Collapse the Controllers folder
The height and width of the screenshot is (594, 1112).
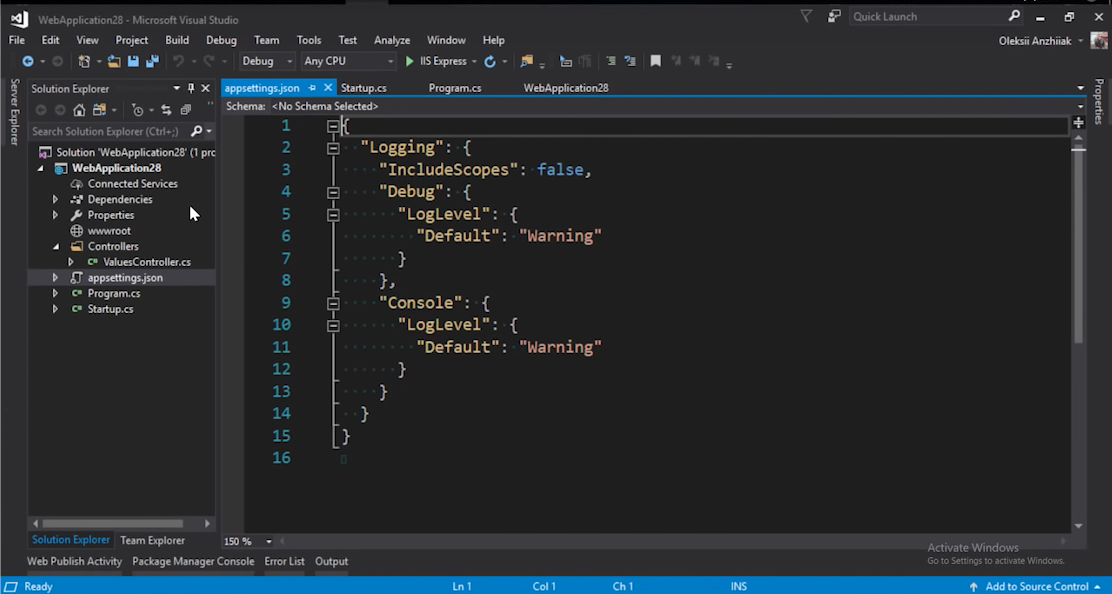click(56, 247)
